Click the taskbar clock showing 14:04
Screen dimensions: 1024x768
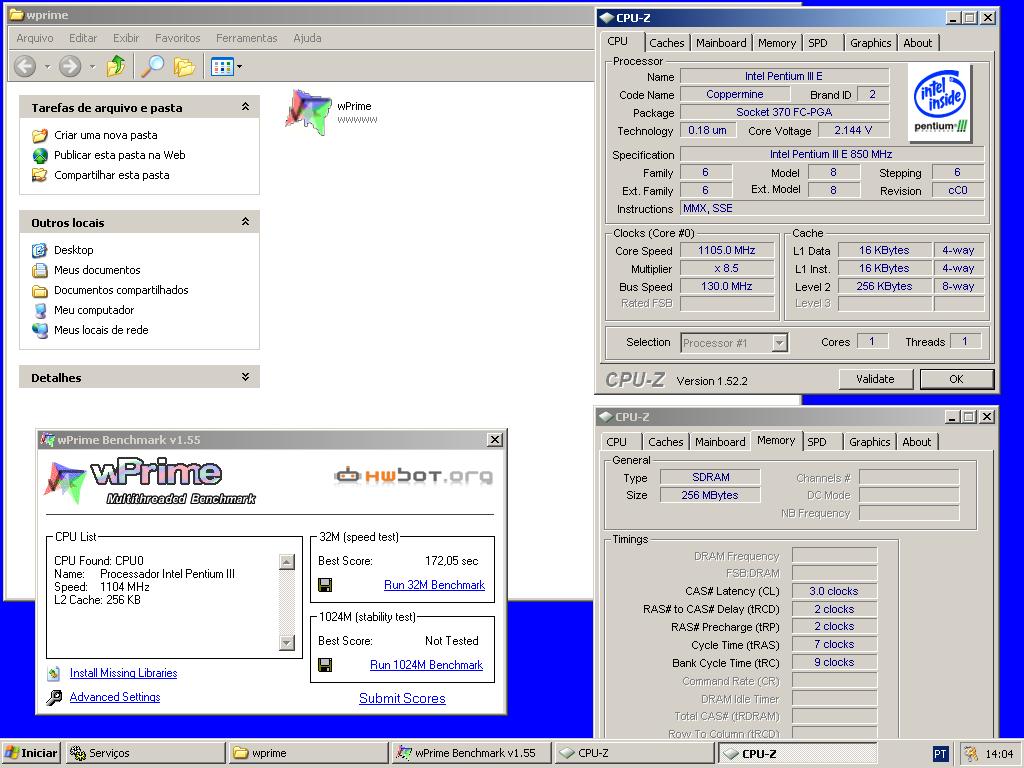(999, 754)
